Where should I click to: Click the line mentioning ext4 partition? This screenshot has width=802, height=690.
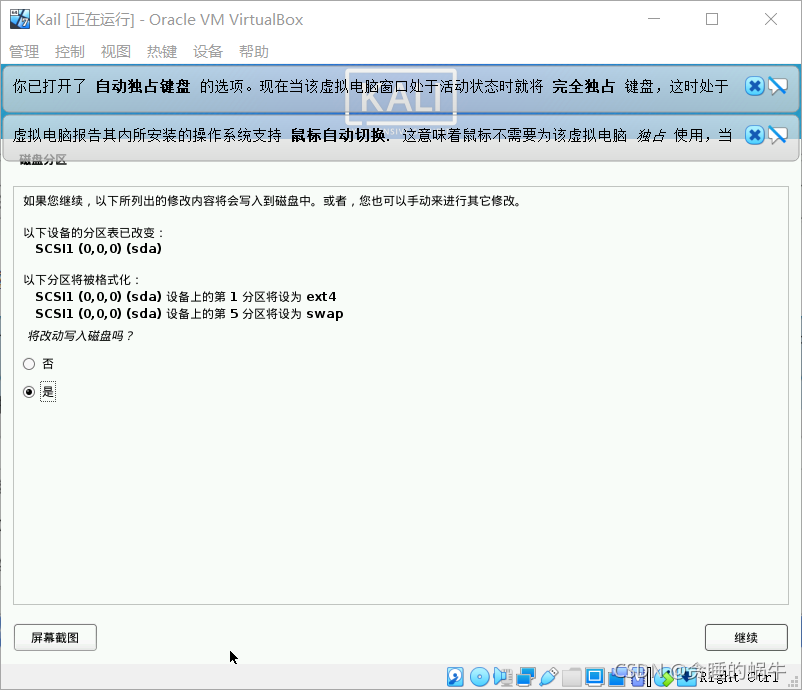tap(186, 297)
